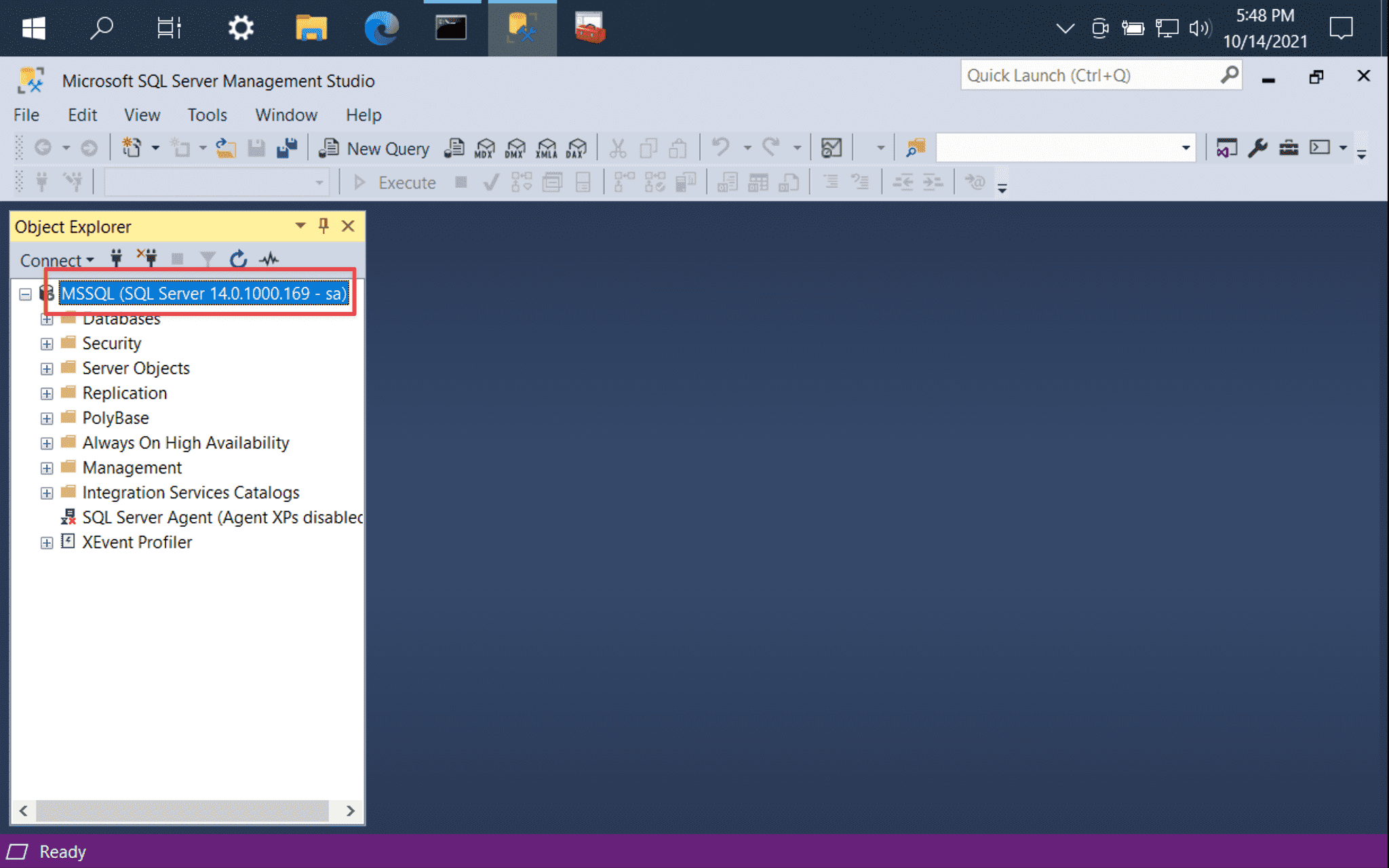1389x868 pixels.
Task: Open Windows Start menu
Action: pos(33,28)
